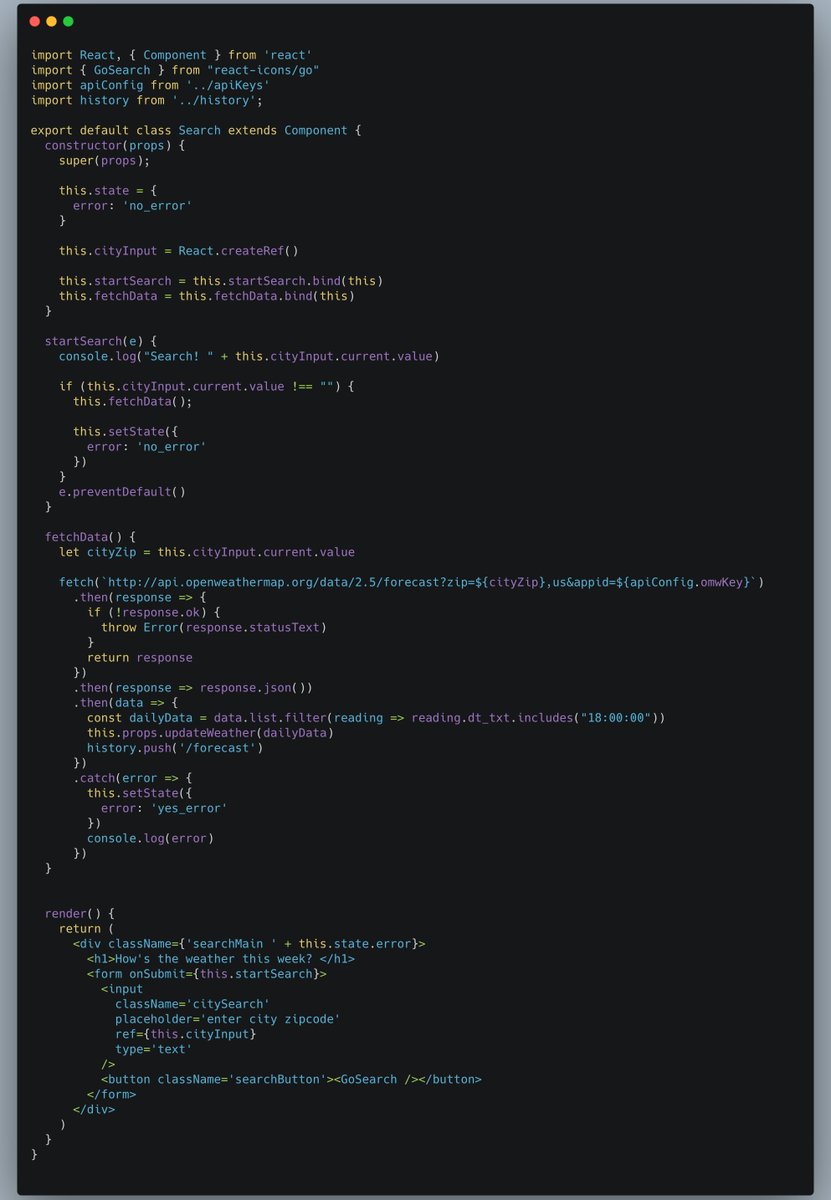Image resolution: width=831 pixels, height=1200 pixels.
Task: Click the "history.push('/forecast')" line
Action: pos(175,748)
